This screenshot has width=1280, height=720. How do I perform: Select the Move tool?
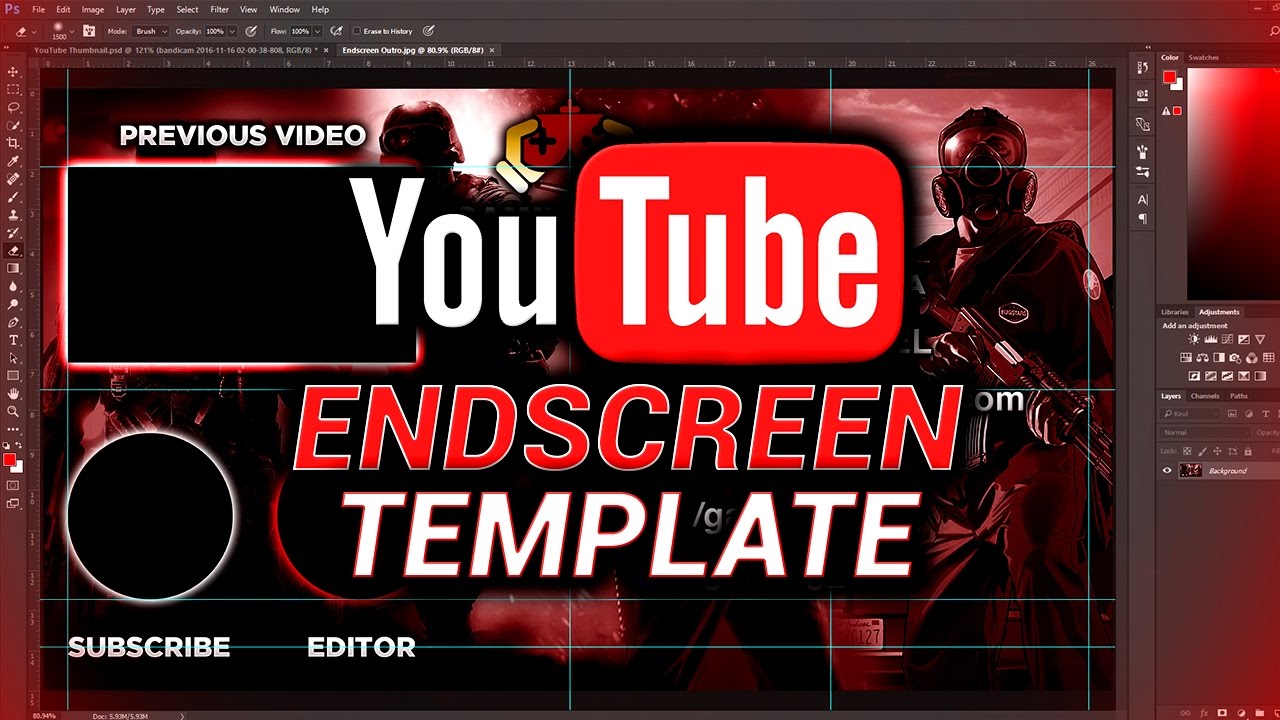click(x=13, y=72)
